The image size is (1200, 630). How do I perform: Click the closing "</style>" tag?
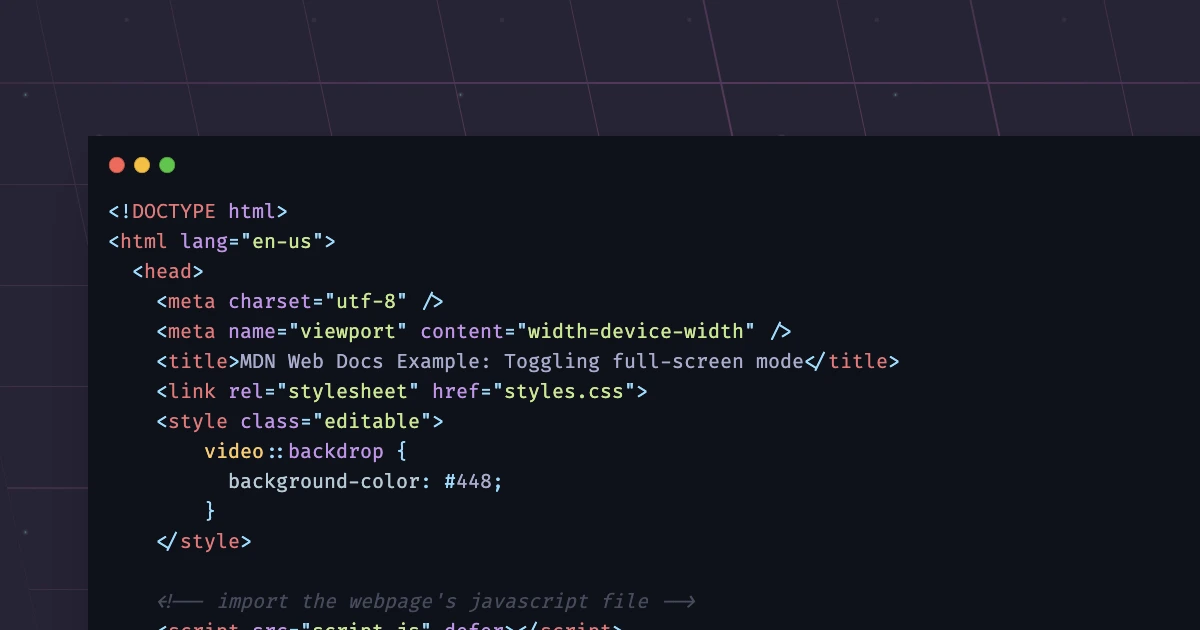204,541
